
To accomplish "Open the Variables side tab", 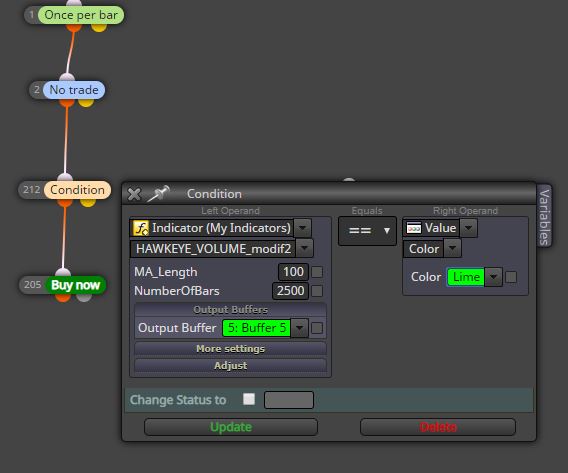I will coord(544,216).
